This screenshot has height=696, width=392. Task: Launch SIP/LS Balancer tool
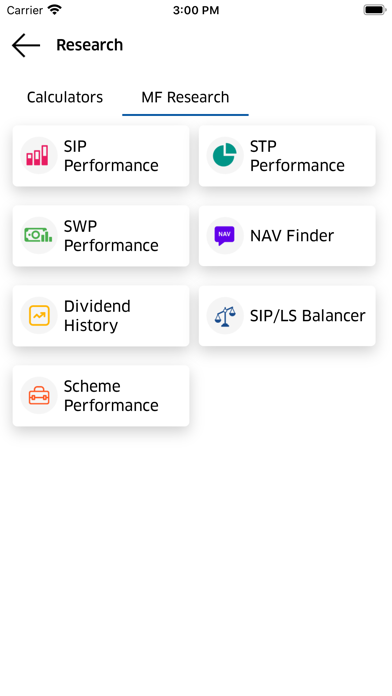[x=287, y=316]
